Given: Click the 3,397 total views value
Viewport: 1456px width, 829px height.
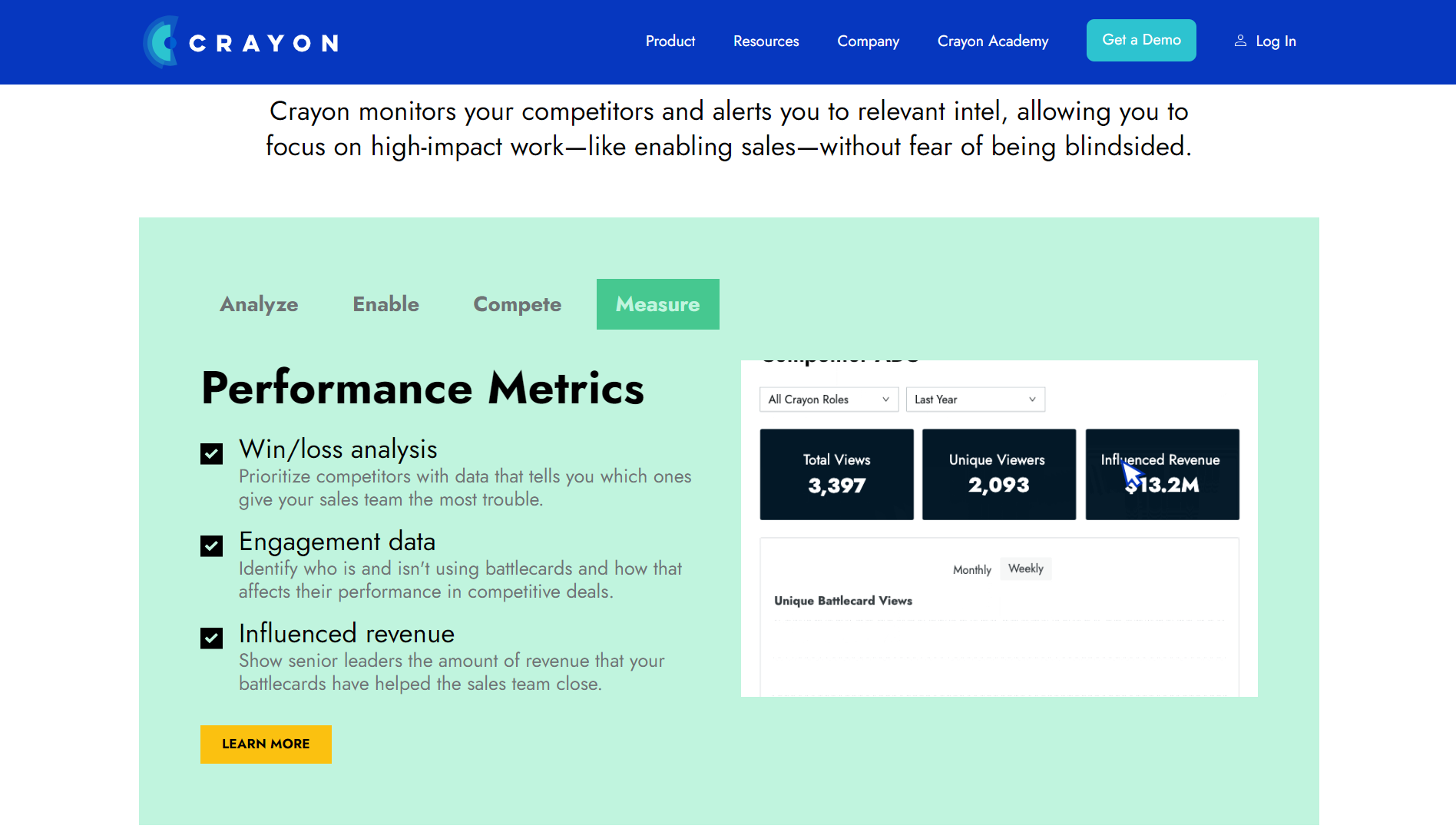Looking at the screenshot, I should coord(837,486).
